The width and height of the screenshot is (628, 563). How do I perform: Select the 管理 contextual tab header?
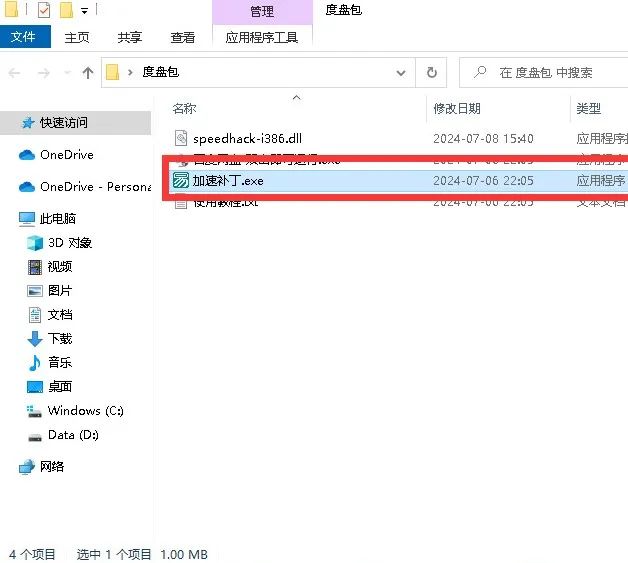(x=262, y=12)
